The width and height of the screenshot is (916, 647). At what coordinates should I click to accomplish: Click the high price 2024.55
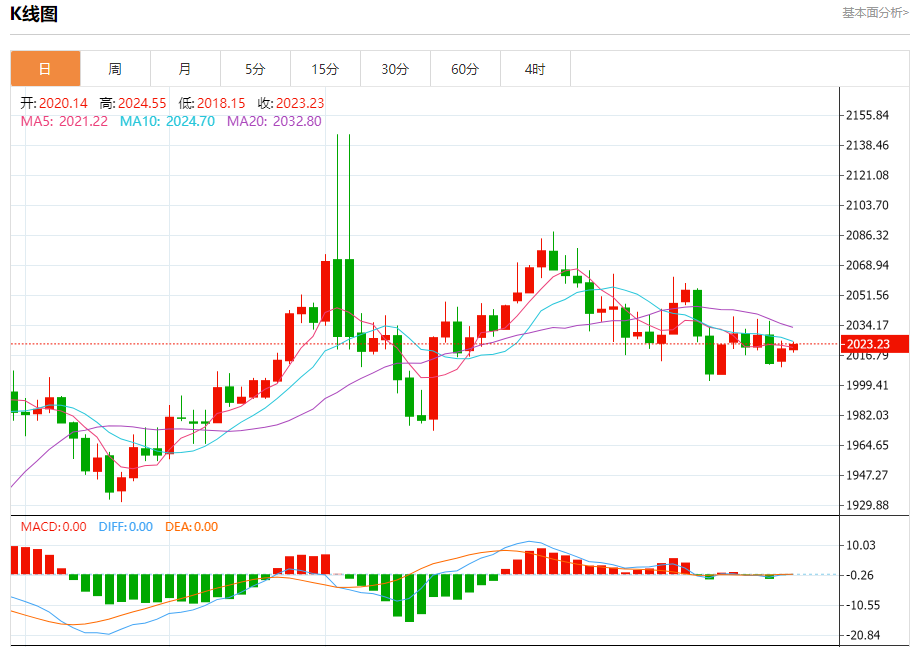(142, 103)
